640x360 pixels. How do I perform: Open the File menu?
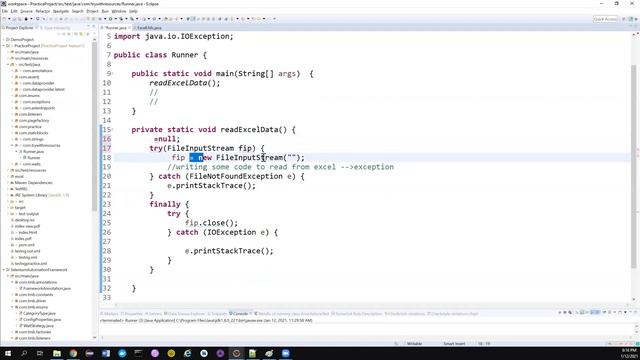coord(4,11)
